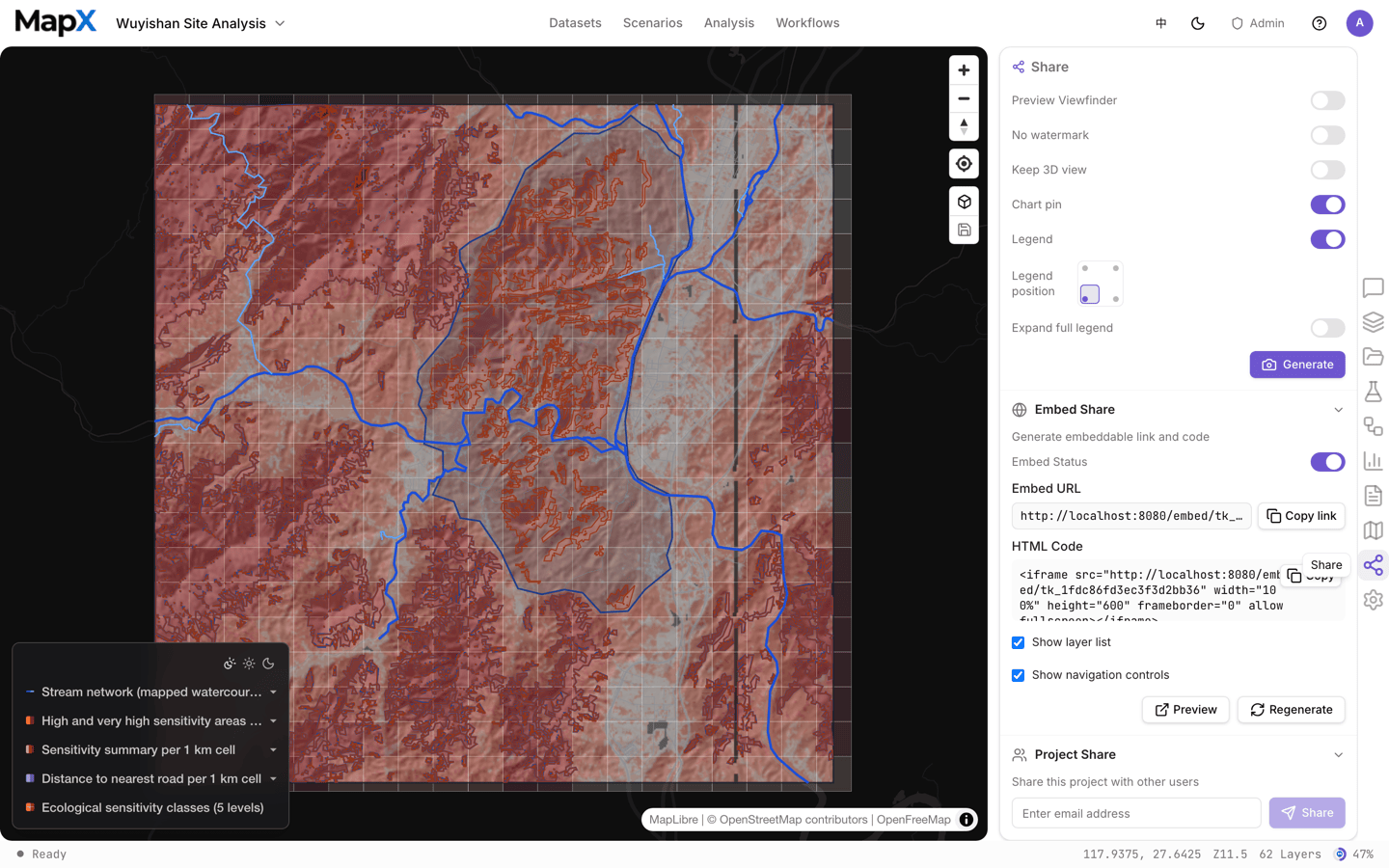
Task: Click the Copy link button
Action: [1301, 516]
